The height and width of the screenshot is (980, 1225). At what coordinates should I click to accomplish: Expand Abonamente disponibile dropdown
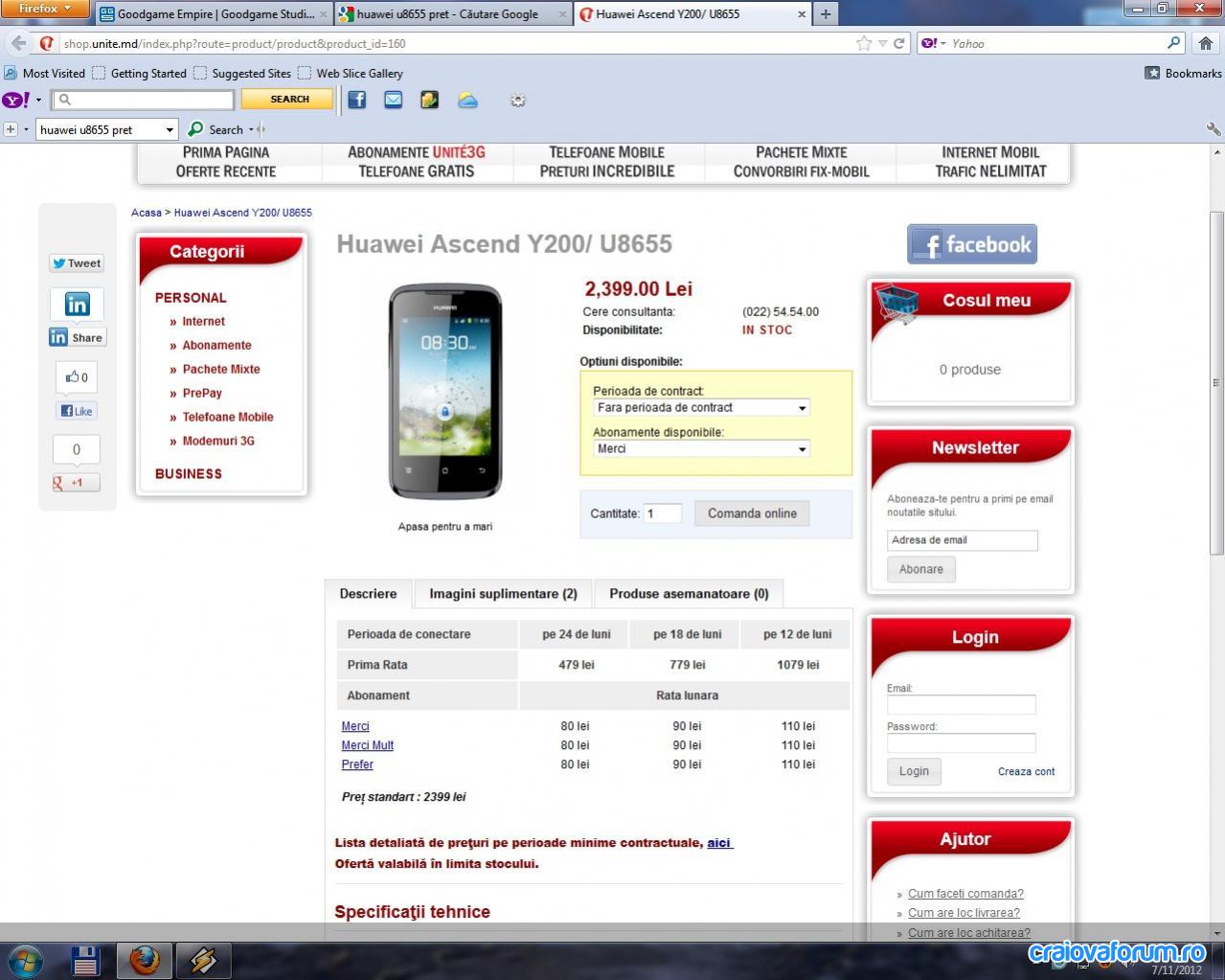pos(803,449)
